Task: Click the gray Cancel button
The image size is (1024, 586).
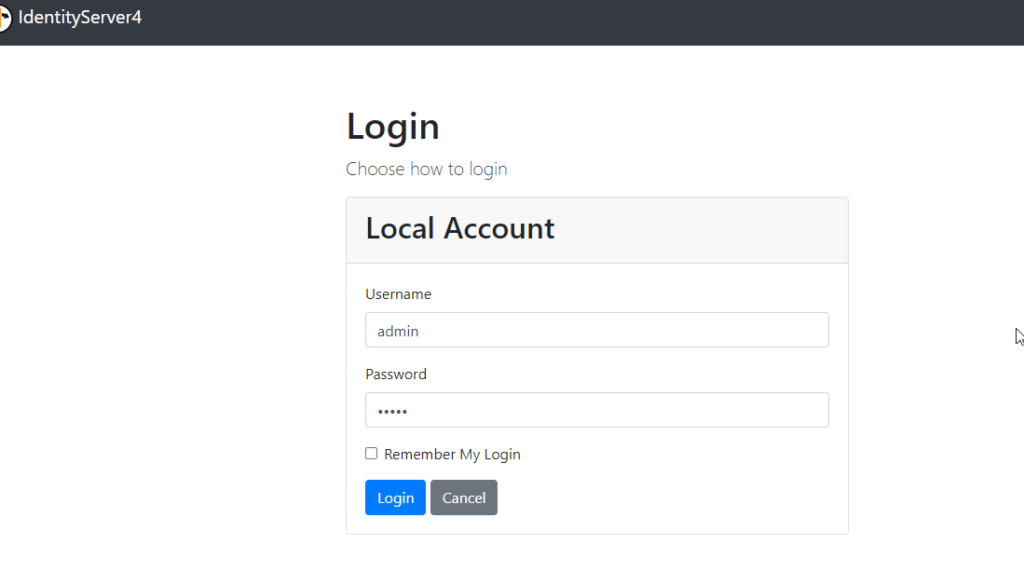Action: pos(464,498)
